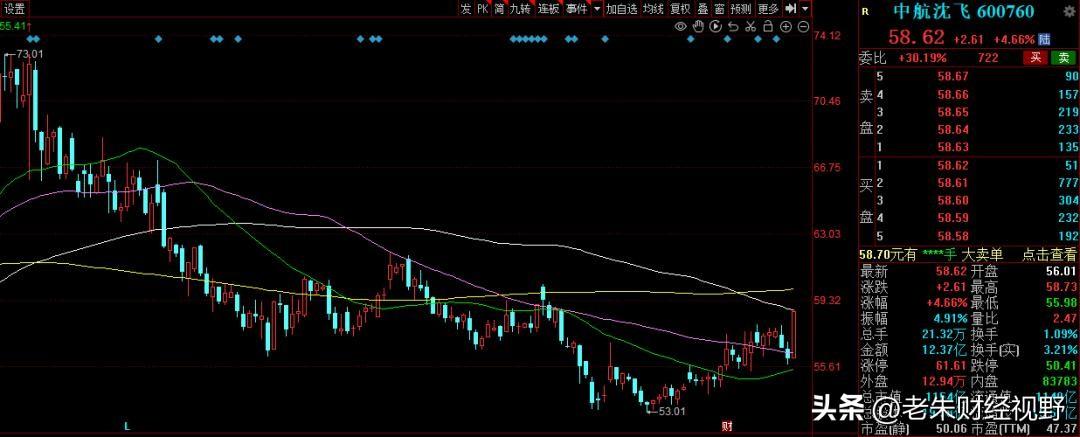
Task: Click the blue 陆 stock connect badge
Action: pos(1046,38)
